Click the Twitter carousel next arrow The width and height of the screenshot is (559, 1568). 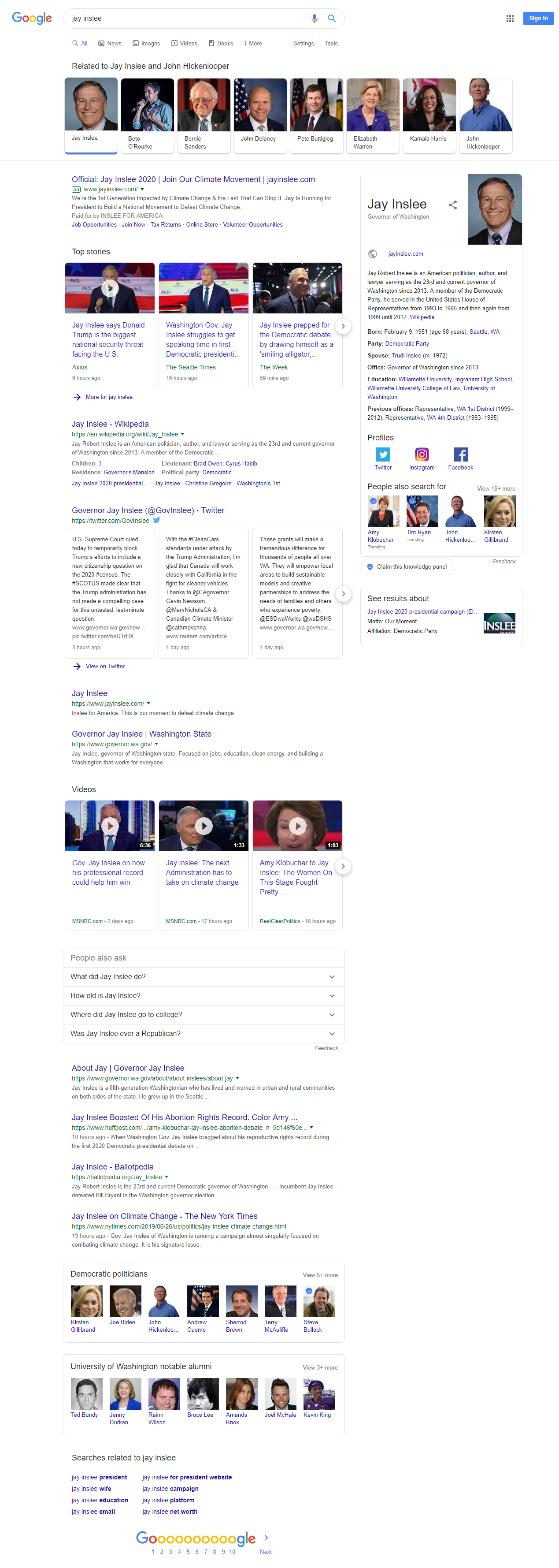[343, 593]
